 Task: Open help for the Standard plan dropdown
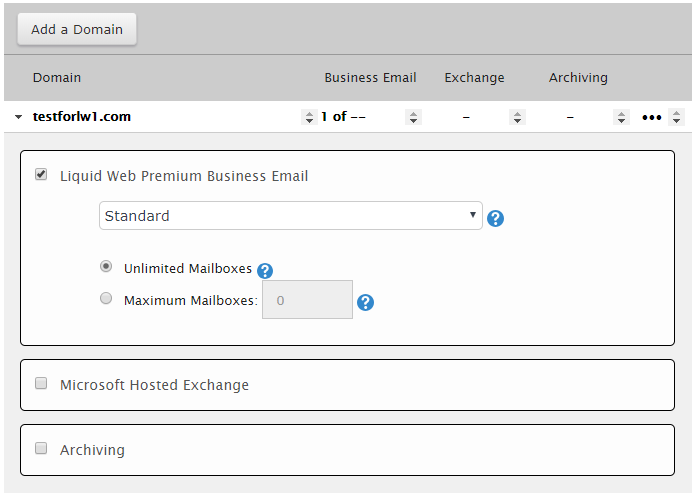click(495, 218)
